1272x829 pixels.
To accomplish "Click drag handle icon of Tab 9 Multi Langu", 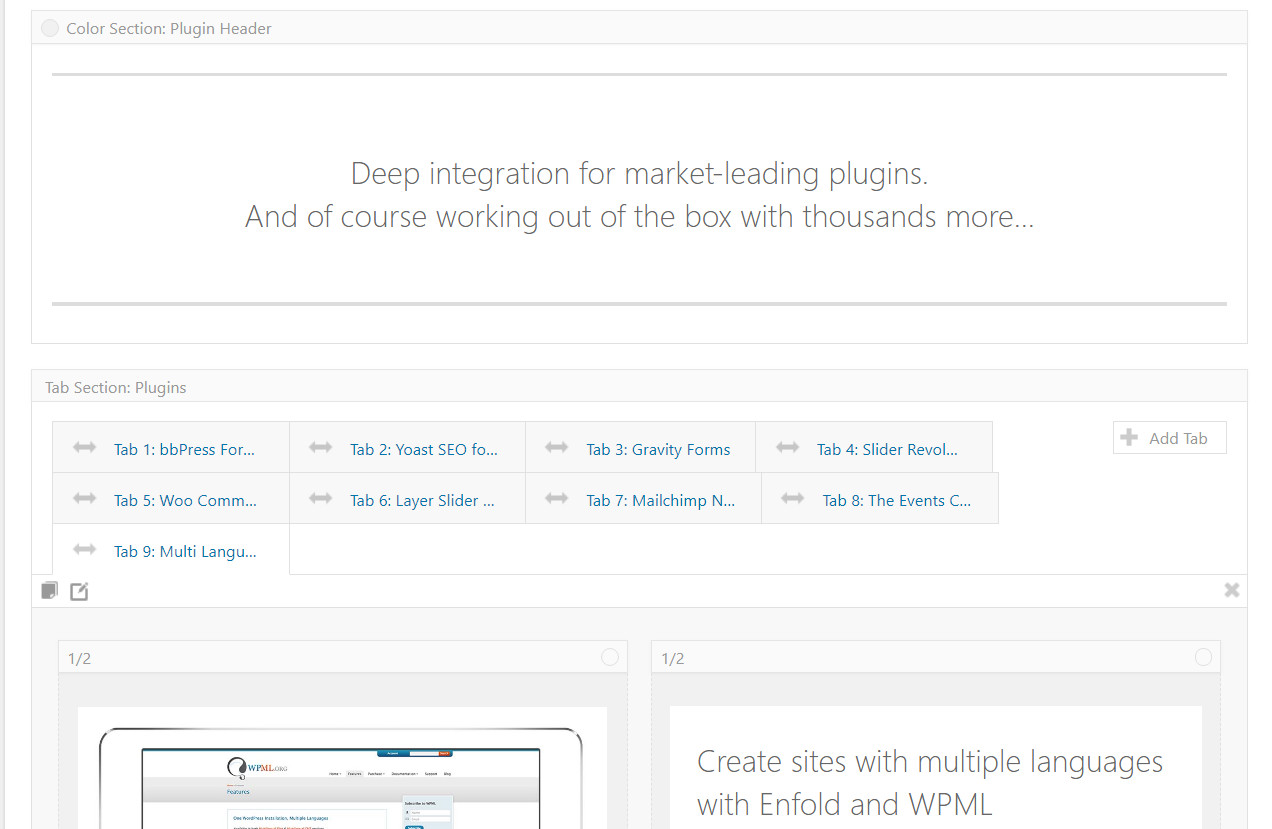I will tap(84, 550).
